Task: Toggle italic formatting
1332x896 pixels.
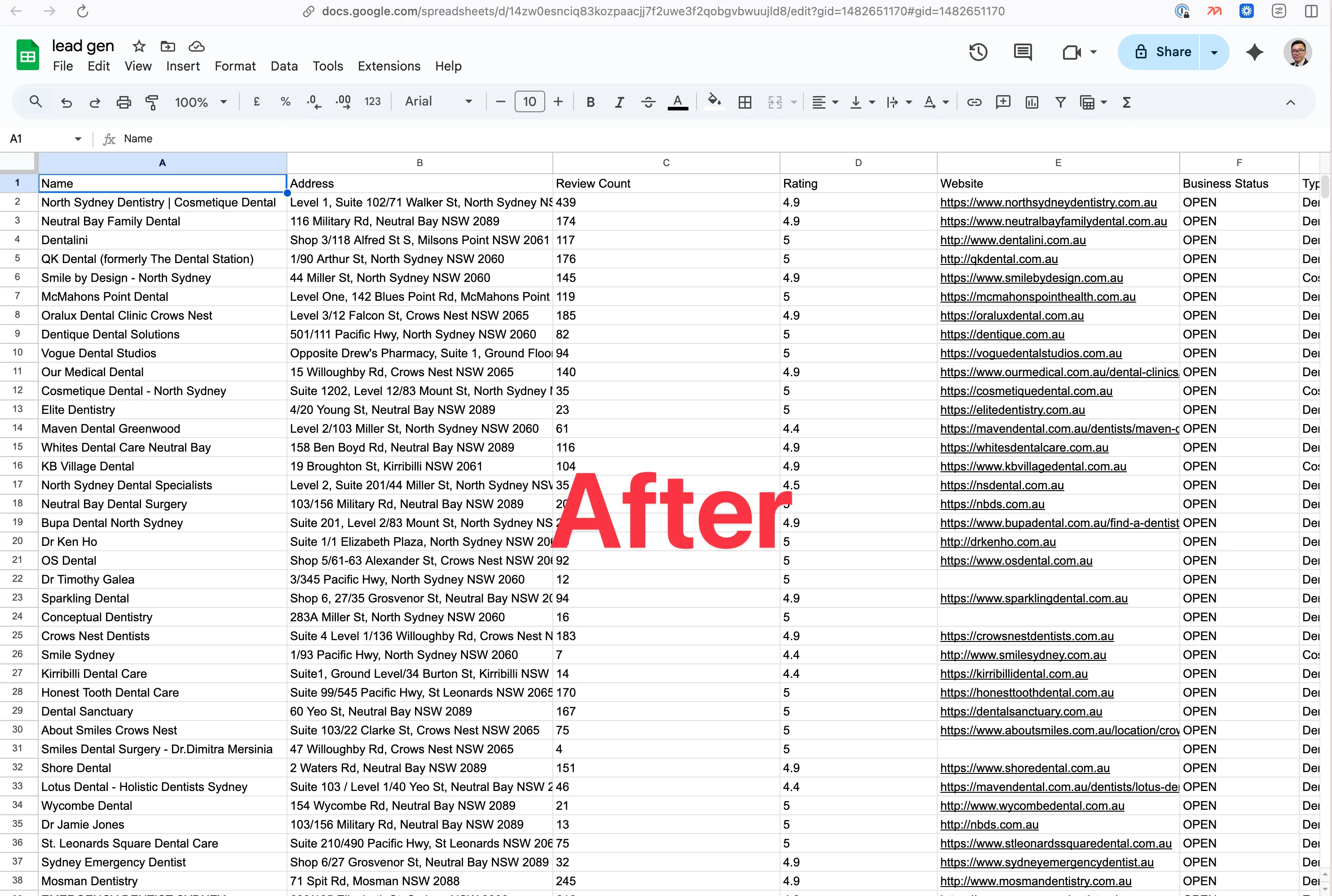Action: pyautogui.click(x=619, y=102)
